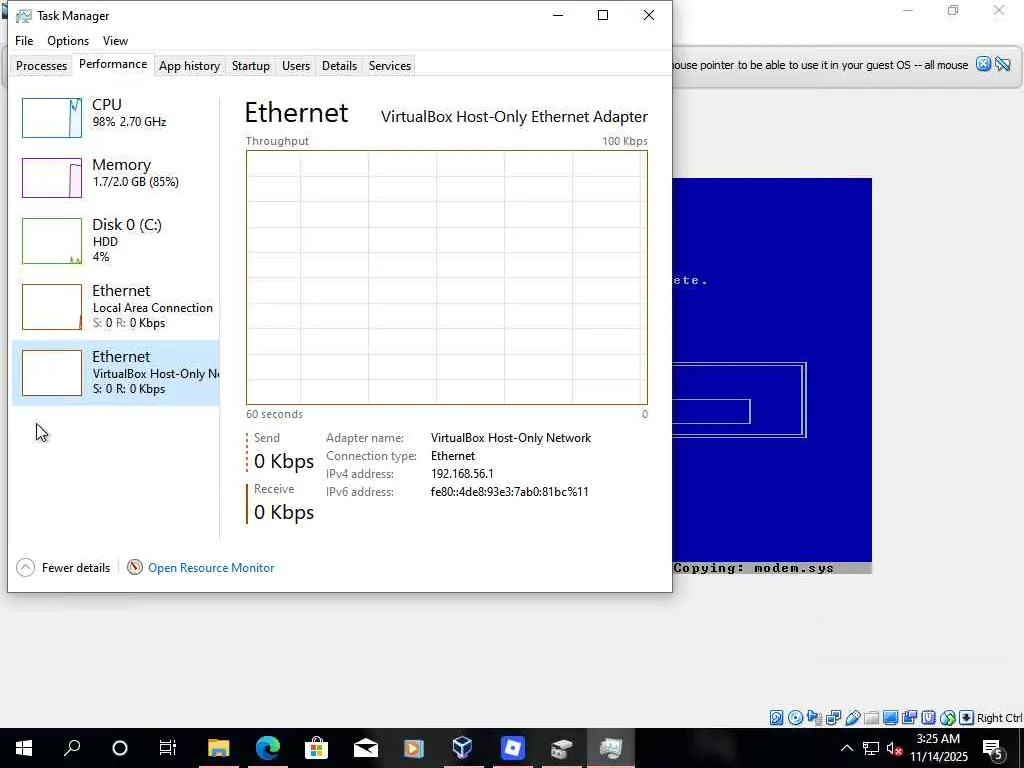Collapse Task Manager with the Fewer details arrow
Image resolution: width=1024 pixels, height=768 pixels.
tap(25, 568)
